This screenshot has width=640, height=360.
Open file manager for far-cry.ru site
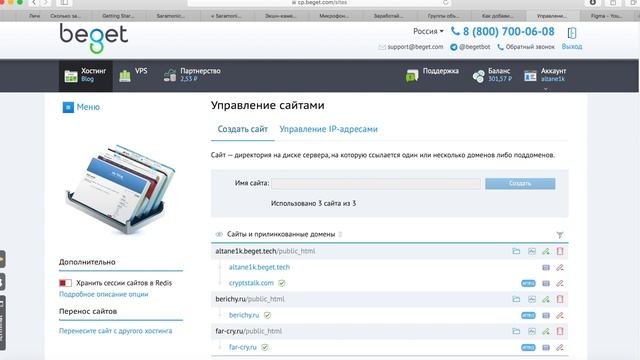pyautogui.click(x=516, y=331)
